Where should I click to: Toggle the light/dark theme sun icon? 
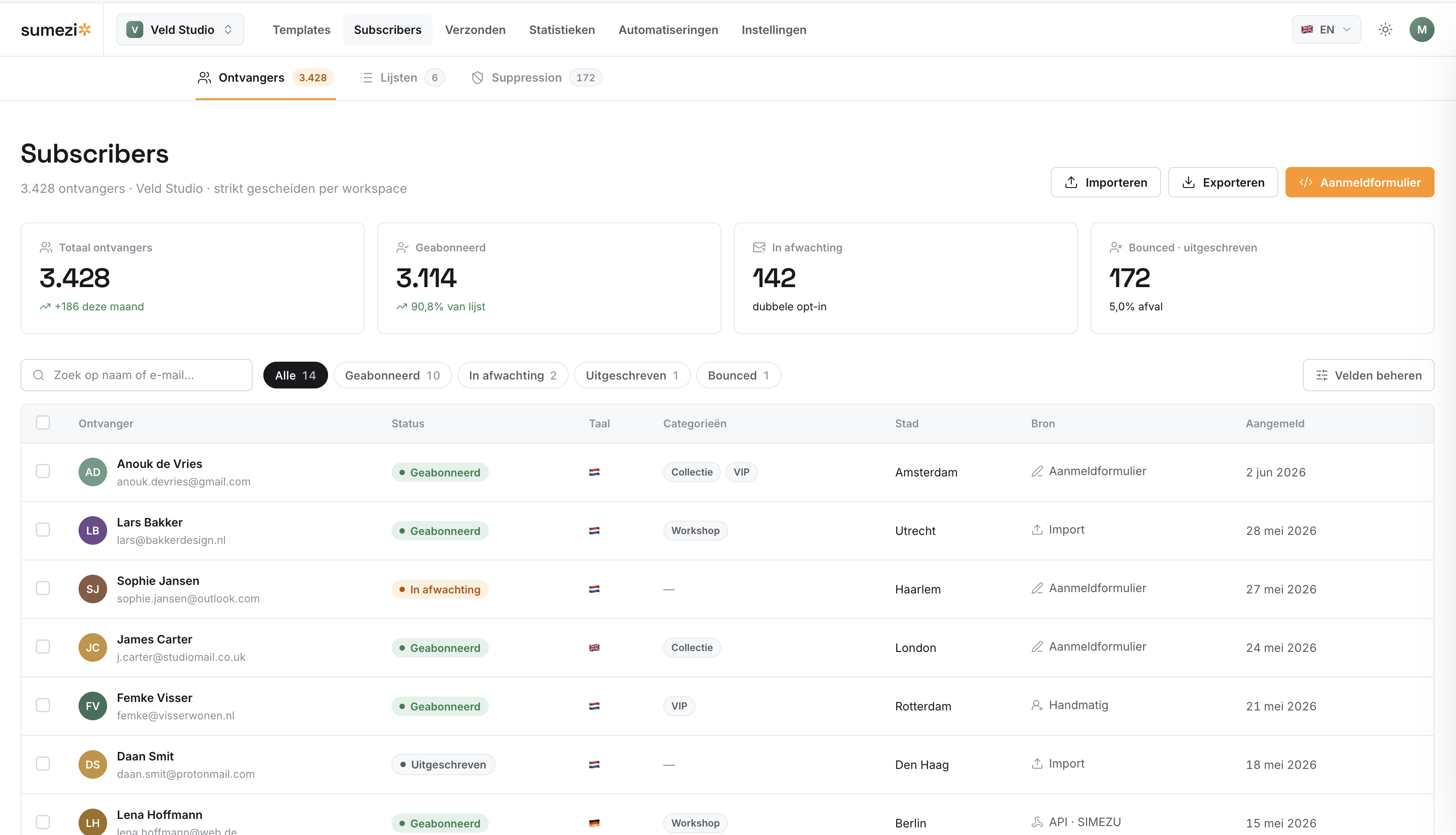tap(1385, 30)
